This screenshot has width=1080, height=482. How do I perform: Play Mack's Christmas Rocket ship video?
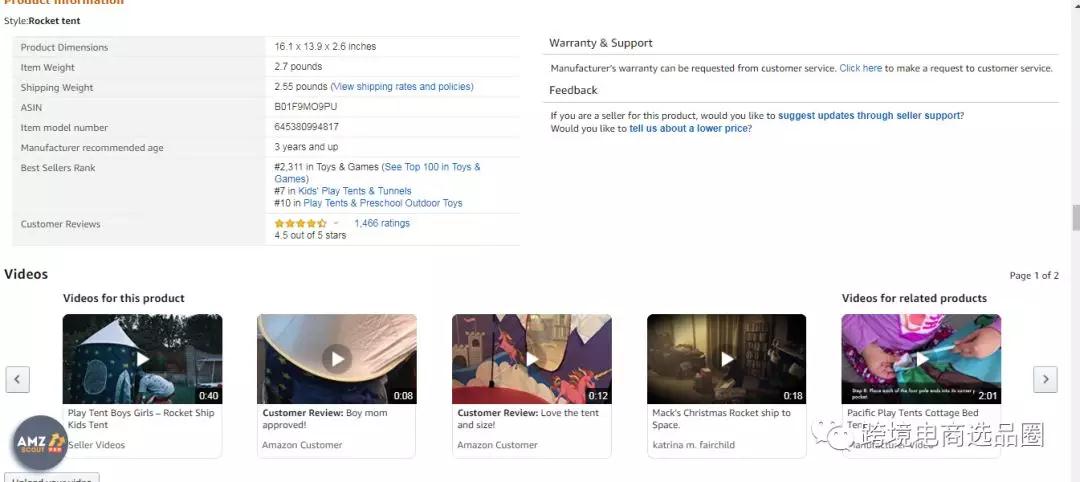click(726, 359)
